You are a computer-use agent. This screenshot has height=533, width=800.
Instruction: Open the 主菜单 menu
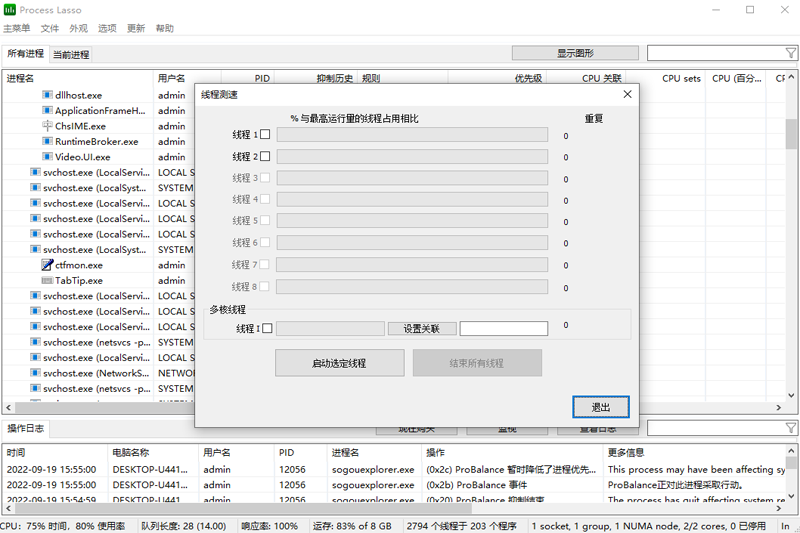pos(17,29)
